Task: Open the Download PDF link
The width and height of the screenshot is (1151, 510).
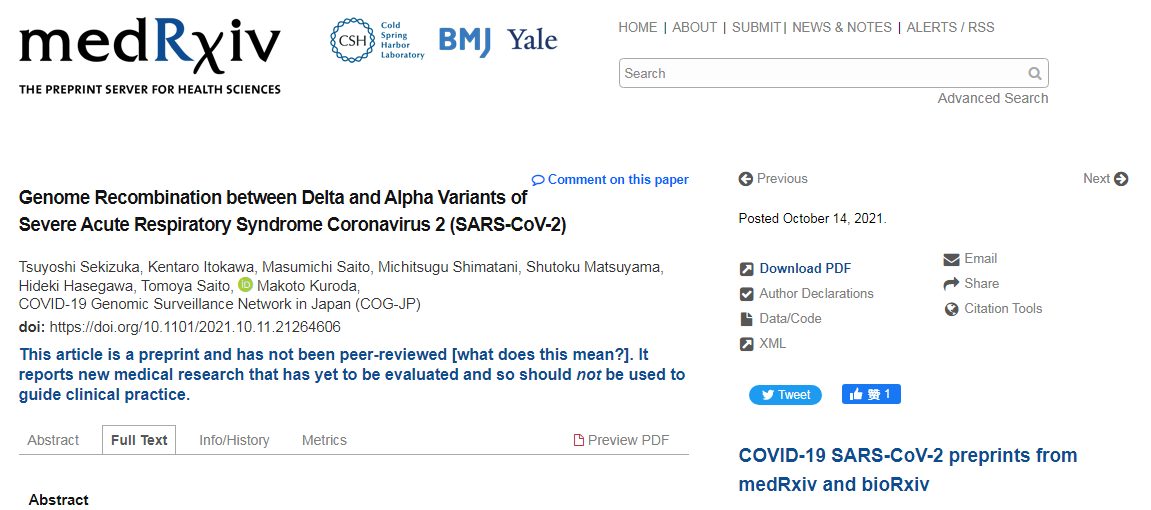Action: 805,269
